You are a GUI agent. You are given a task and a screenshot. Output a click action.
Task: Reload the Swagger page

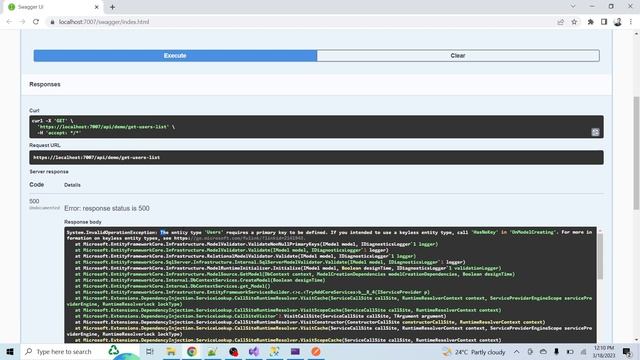pos(36,22)
